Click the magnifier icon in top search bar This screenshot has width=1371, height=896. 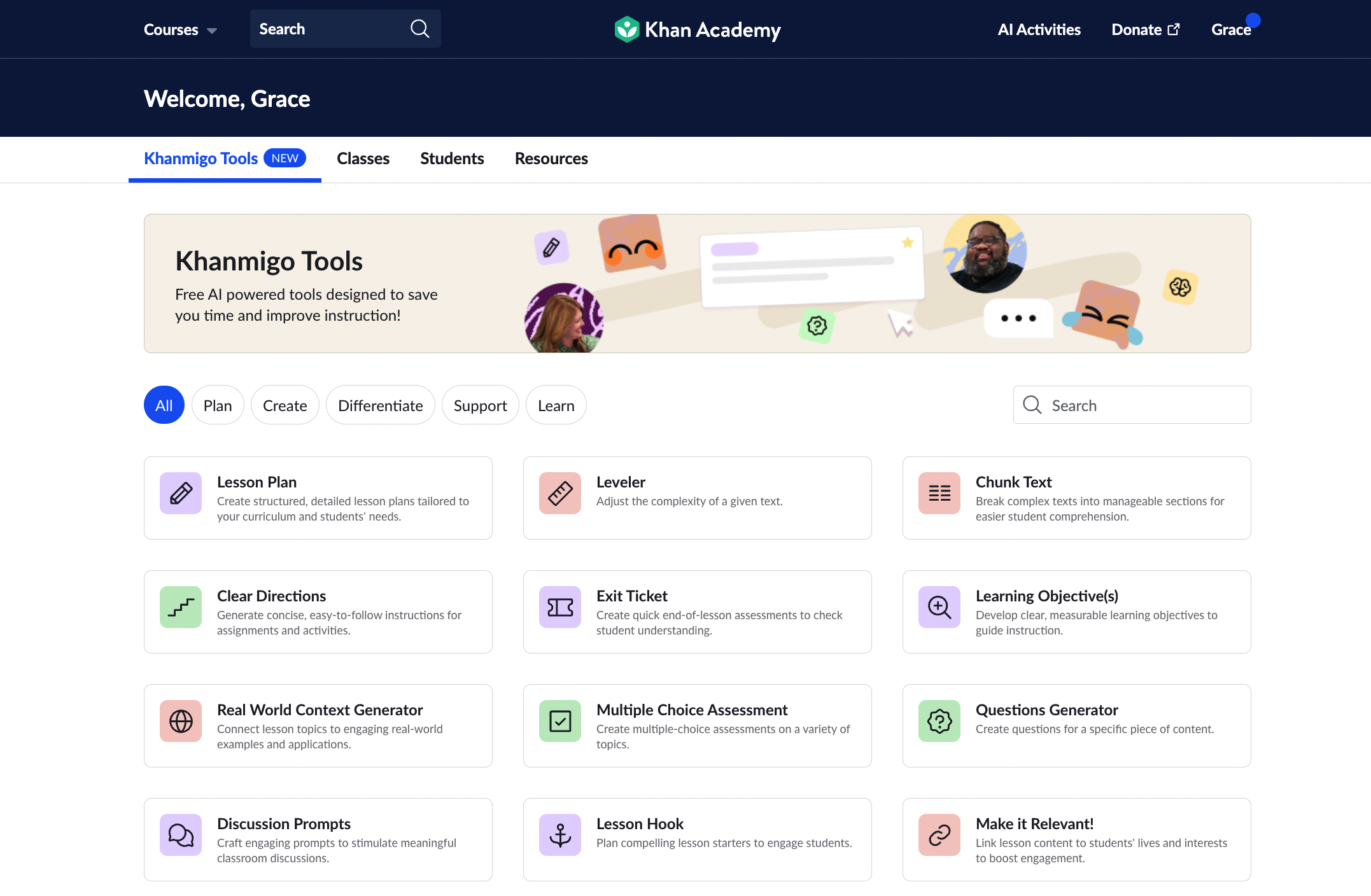click(x=419, y=29)
